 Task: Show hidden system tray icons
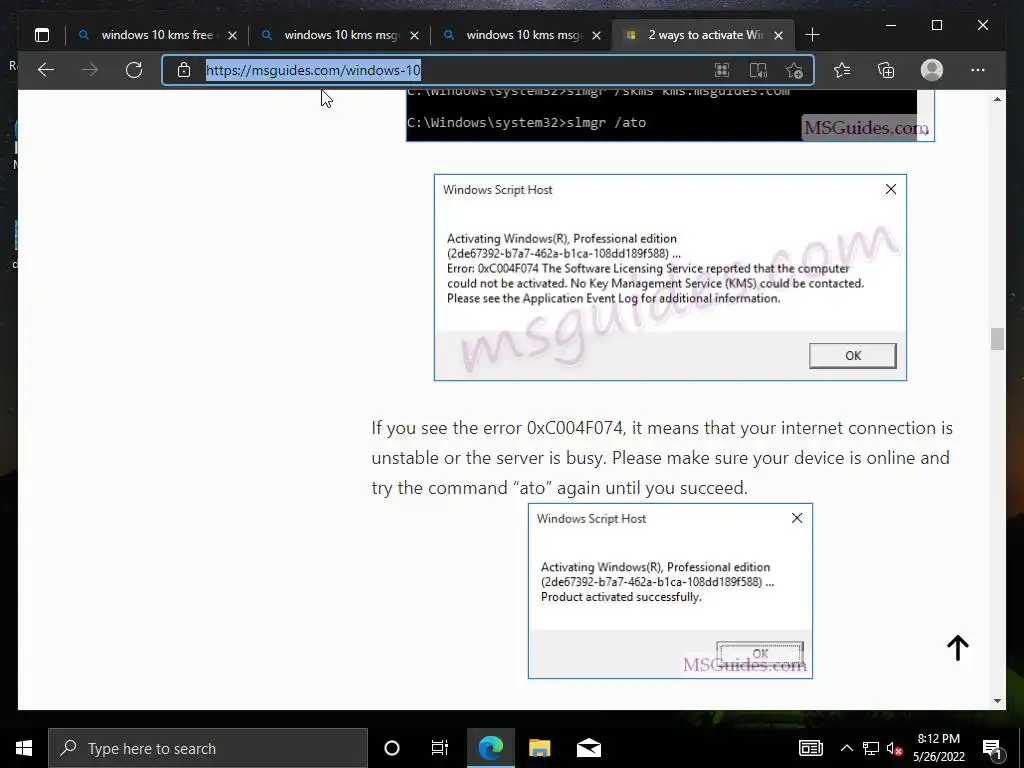(x=846, y=748)
